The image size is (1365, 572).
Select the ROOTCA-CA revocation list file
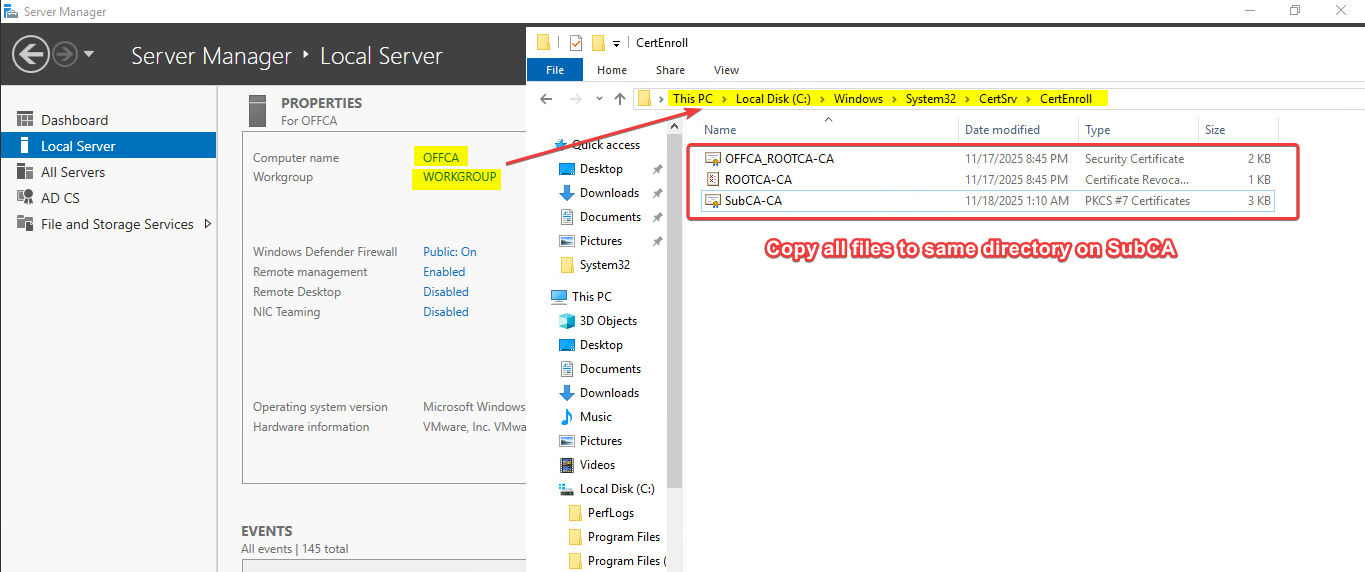pos(758,180)
